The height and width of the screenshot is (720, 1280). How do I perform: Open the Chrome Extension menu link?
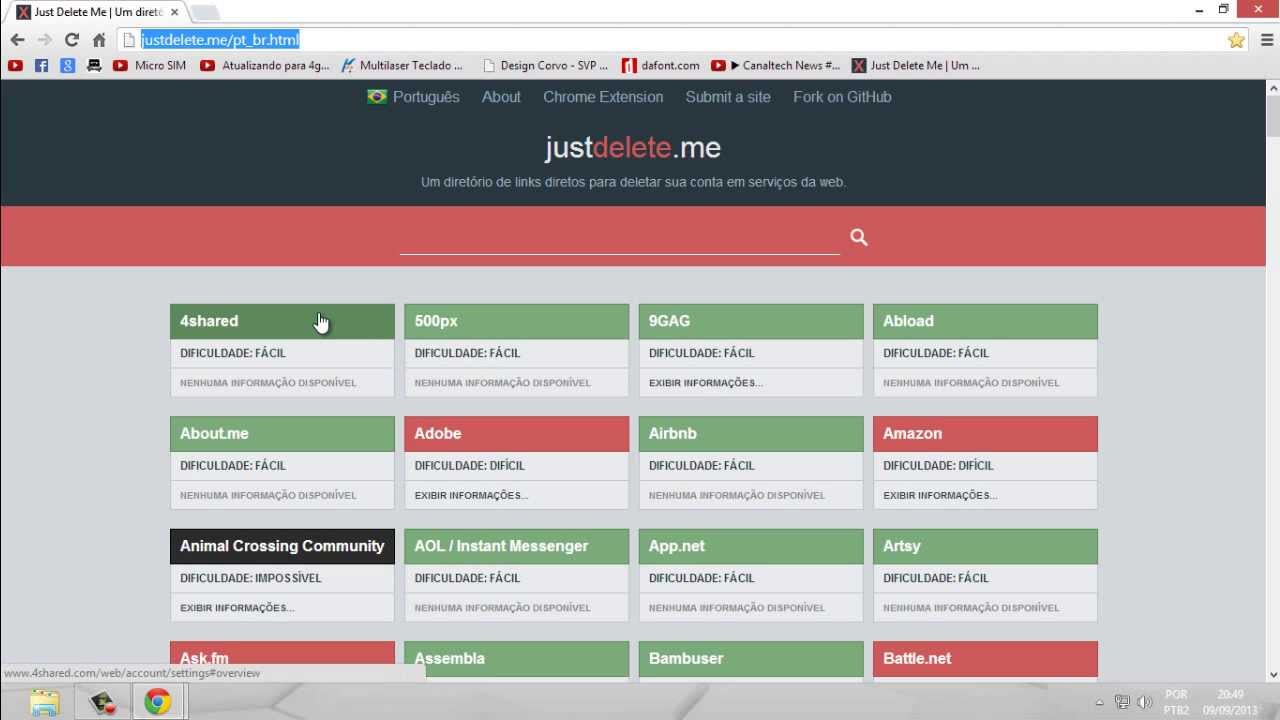tap(603, 97)
